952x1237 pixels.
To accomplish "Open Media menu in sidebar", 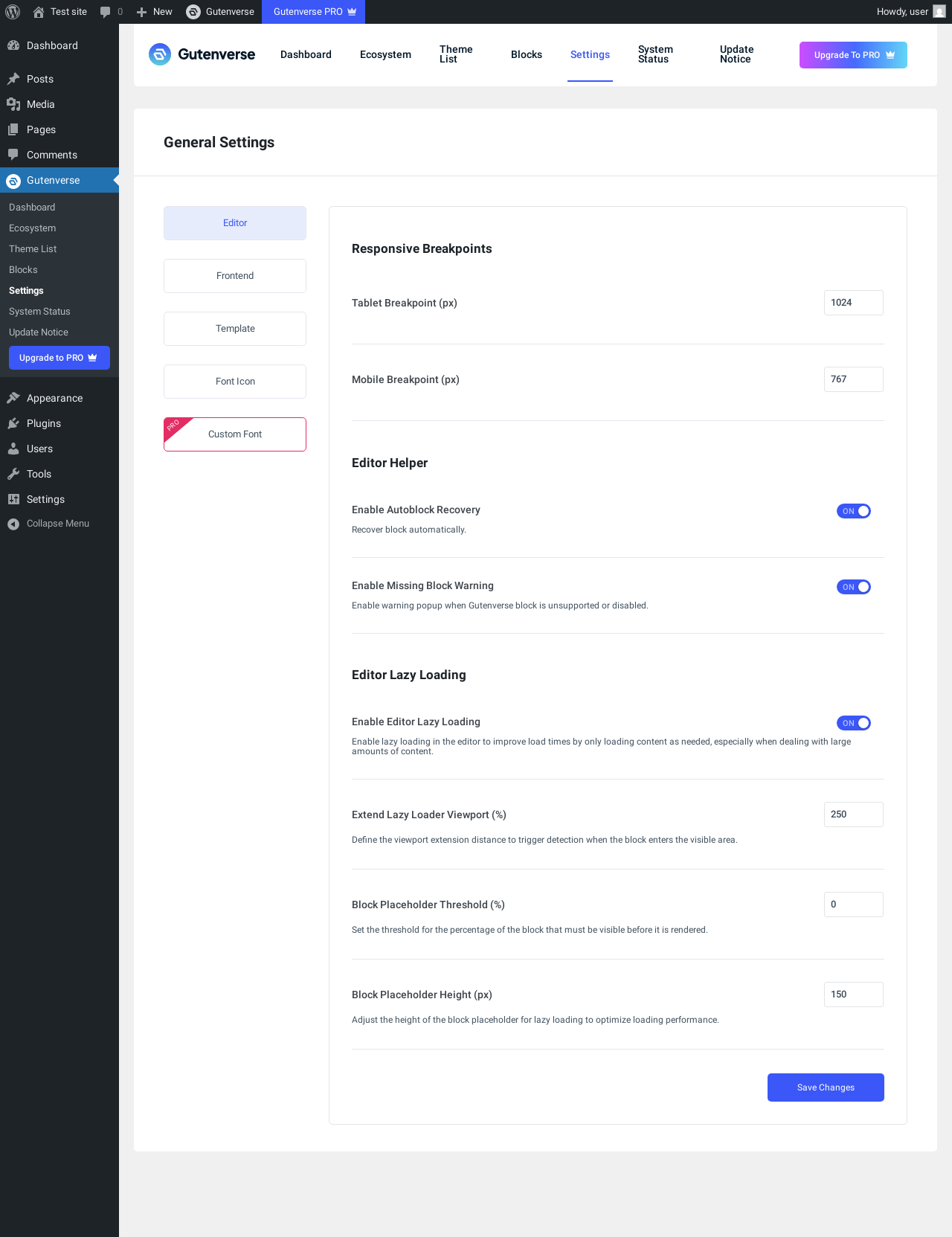I will click(x=59, y=104).
